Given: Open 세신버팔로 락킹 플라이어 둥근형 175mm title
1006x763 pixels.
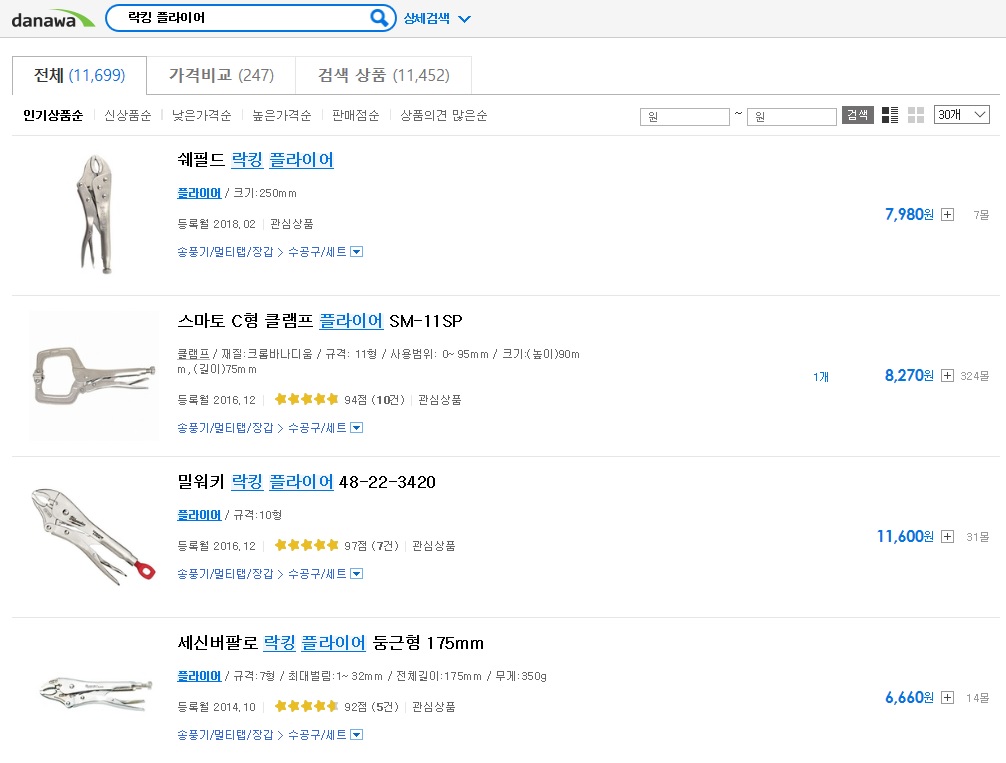Looking at the screenshot, I should click(330, 643).
